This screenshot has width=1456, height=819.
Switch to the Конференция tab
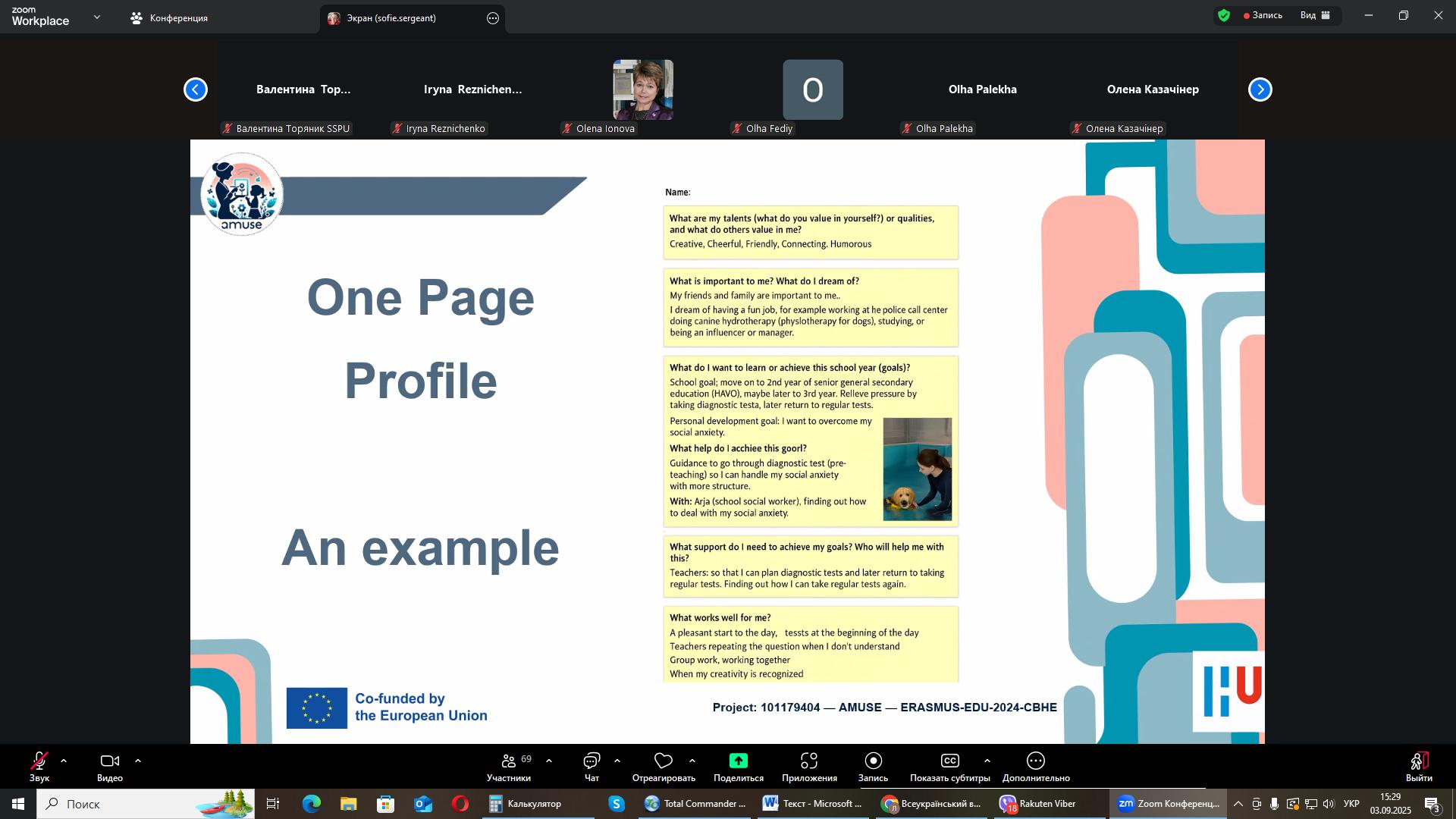click(169, 17)
